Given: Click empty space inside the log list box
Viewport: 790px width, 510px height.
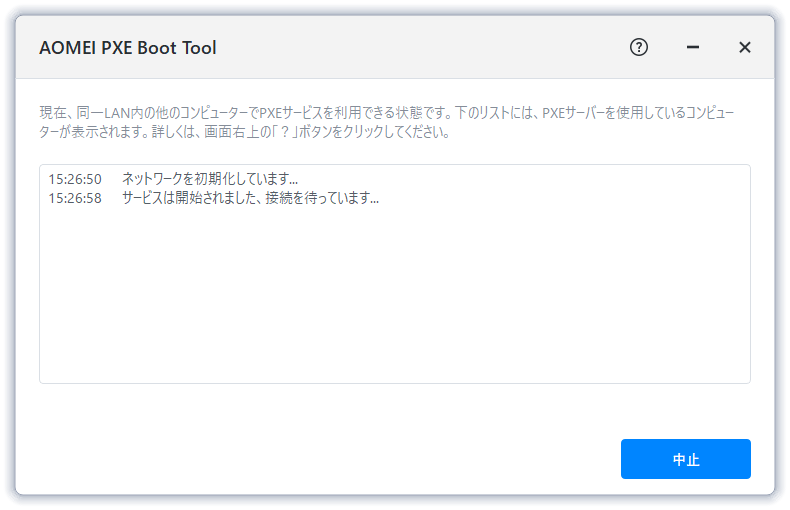Looking at the screenshot, I should coord(394,300).
